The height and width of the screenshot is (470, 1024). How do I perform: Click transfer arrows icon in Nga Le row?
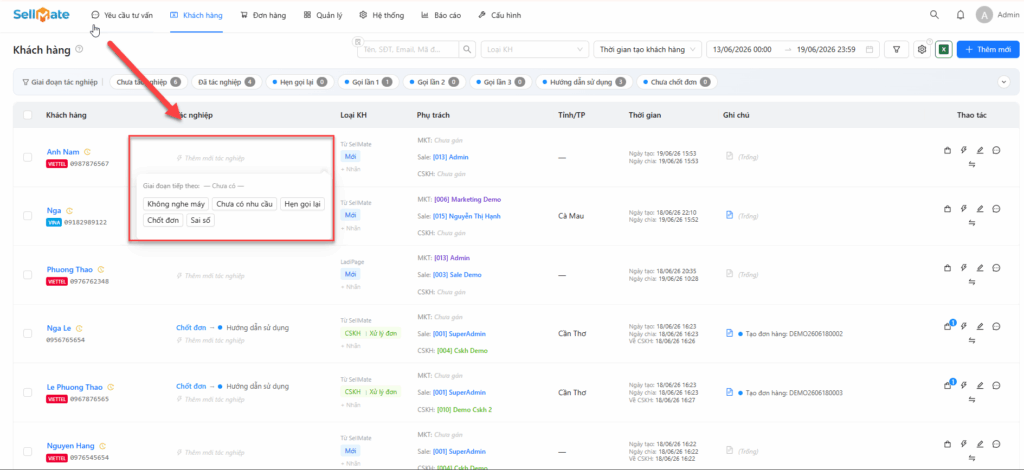click(x=972, y=341)
